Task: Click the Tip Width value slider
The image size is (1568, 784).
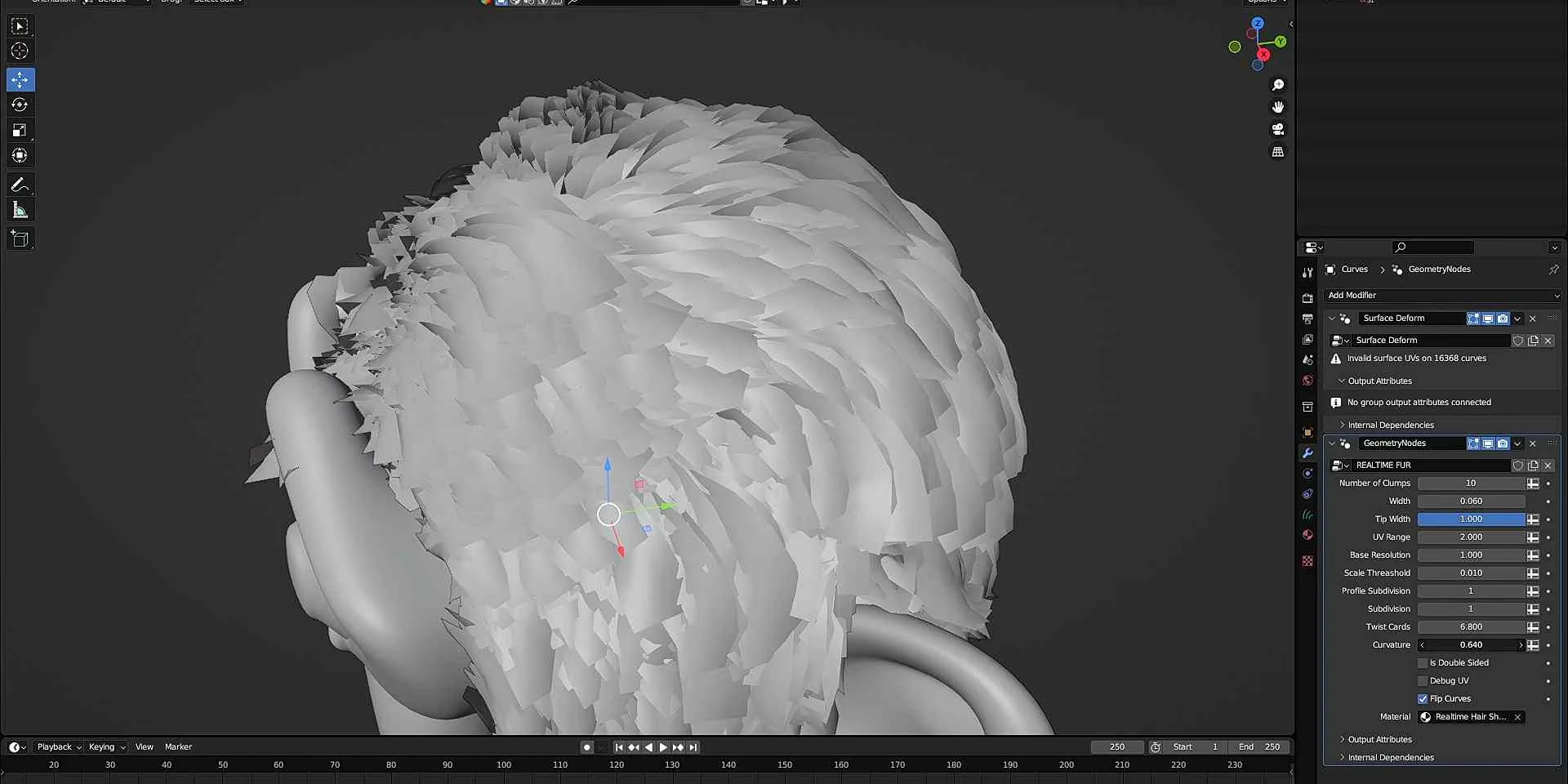Action: pyautogui.click(x=1471, y=519)
